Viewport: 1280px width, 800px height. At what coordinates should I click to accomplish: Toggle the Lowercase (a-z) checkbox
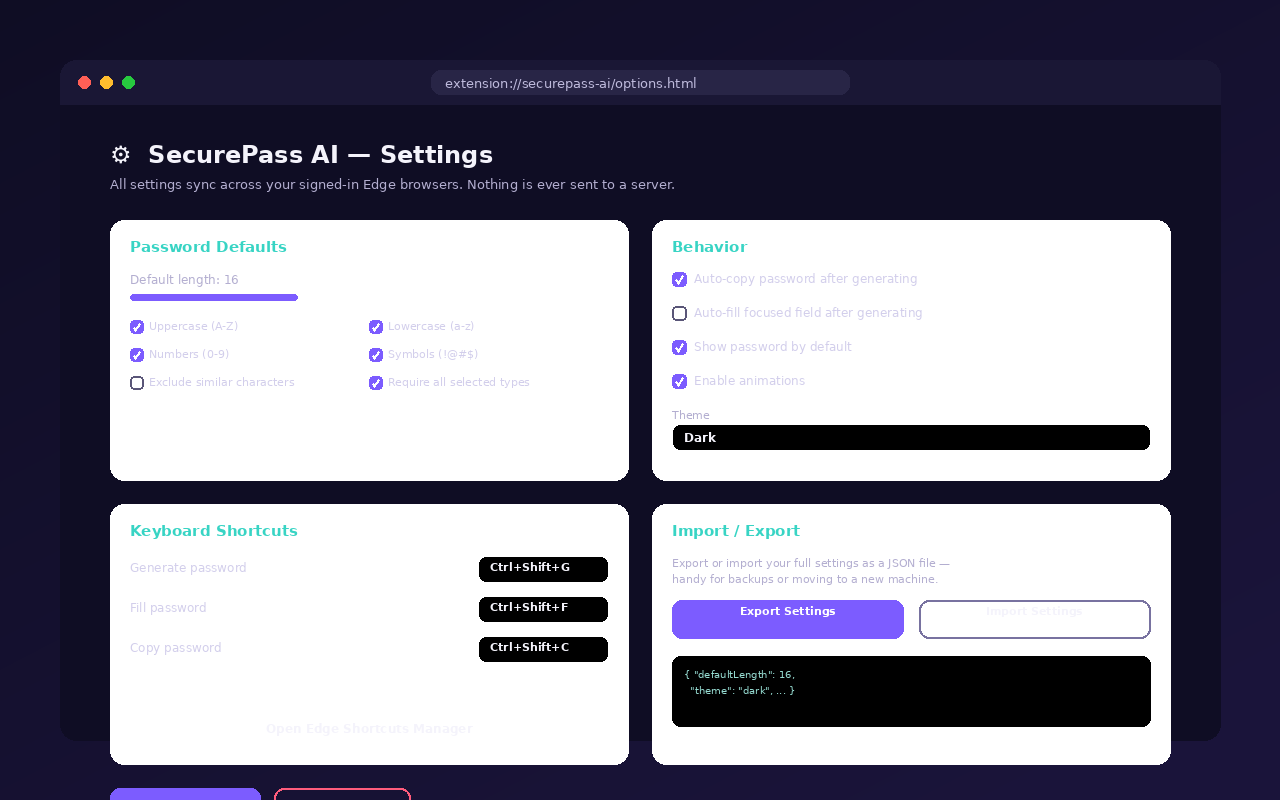point(376,327)
